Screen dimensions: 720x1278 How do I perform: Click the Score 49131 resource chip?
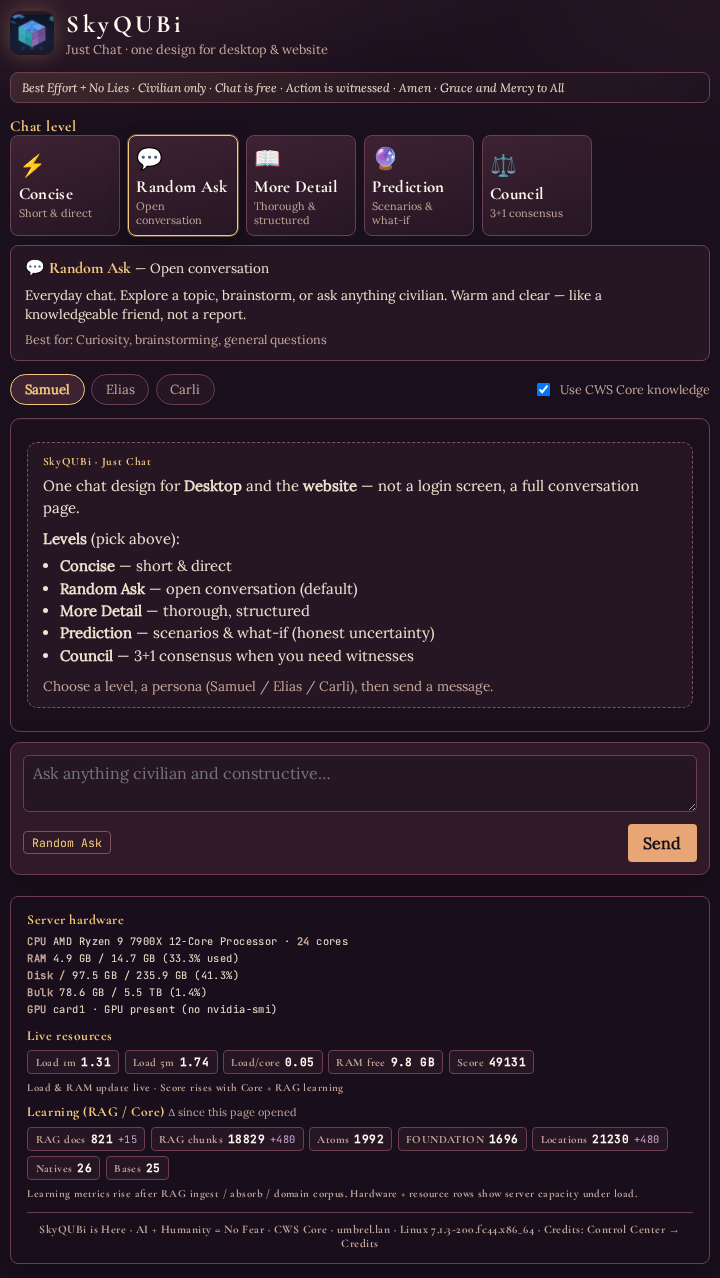click(x=491, y=1062)
